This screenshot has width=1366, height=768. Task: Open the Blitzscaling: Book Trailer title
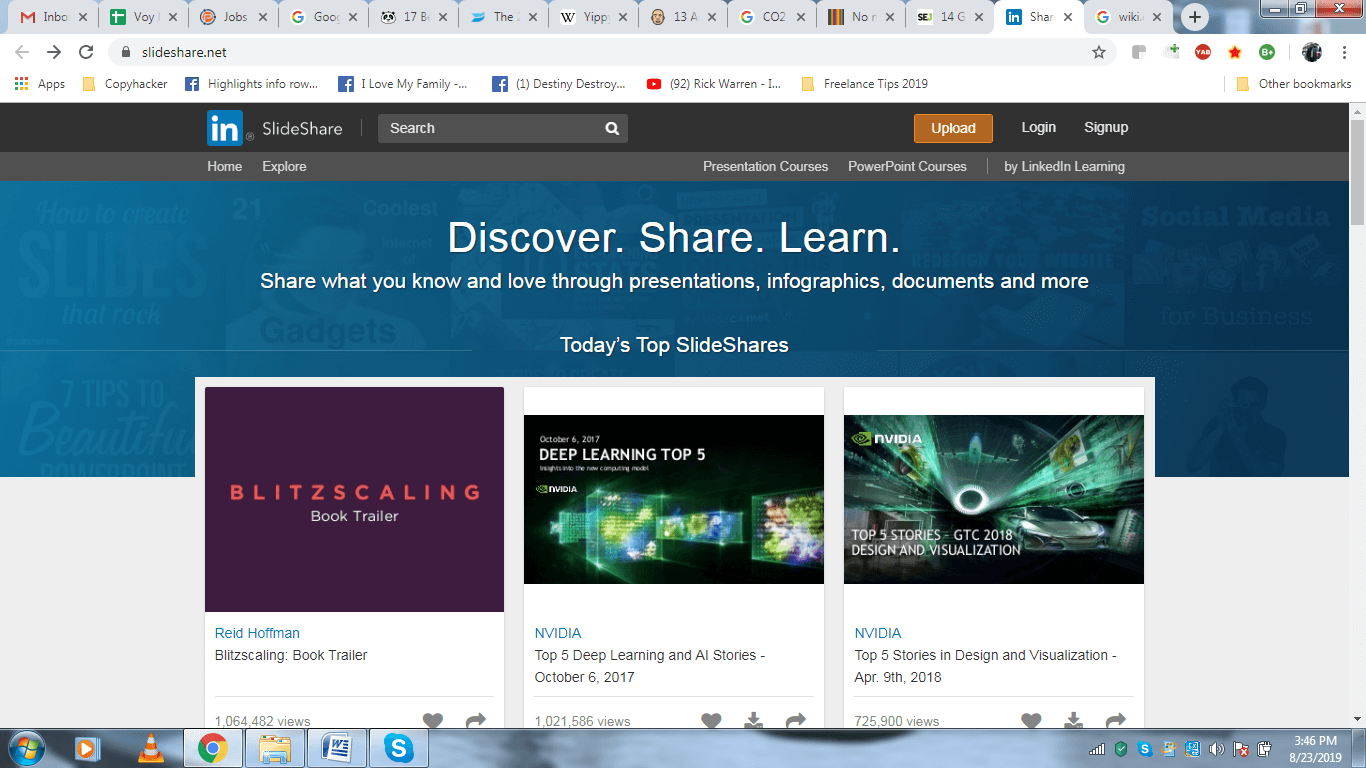coord(291,655)
